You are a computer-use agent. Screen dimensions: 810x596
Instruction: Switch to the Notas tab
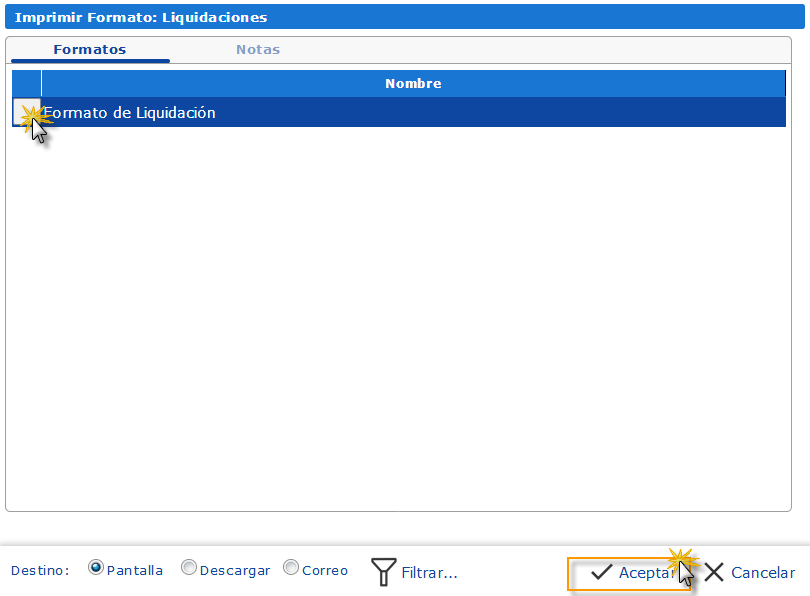pyautogui.click(x=257, y=48)
